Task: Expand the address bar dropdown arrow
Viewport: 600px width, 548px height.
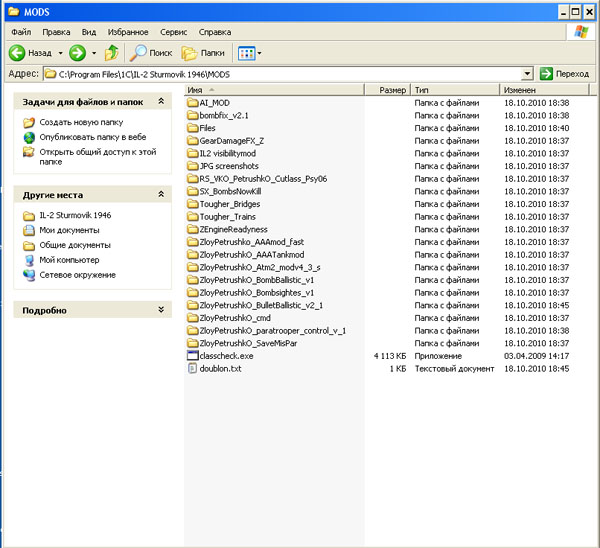Action: (527, 74)
